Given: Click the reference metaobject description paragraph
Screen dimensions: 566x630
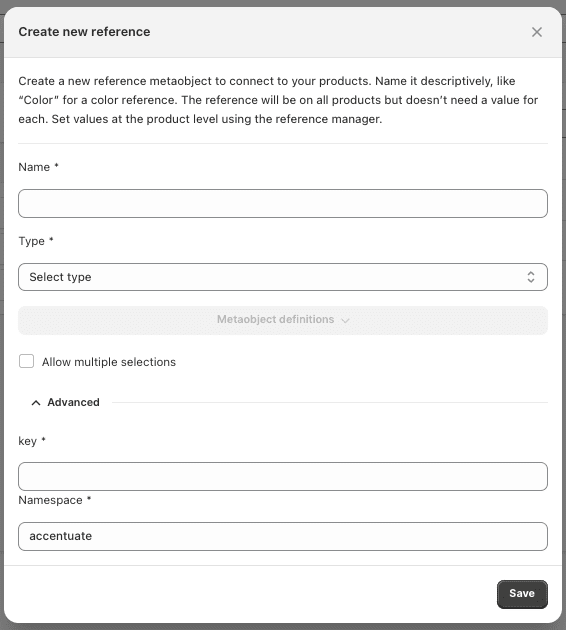Looking at the screenshot, I should [x=278, y=100].
